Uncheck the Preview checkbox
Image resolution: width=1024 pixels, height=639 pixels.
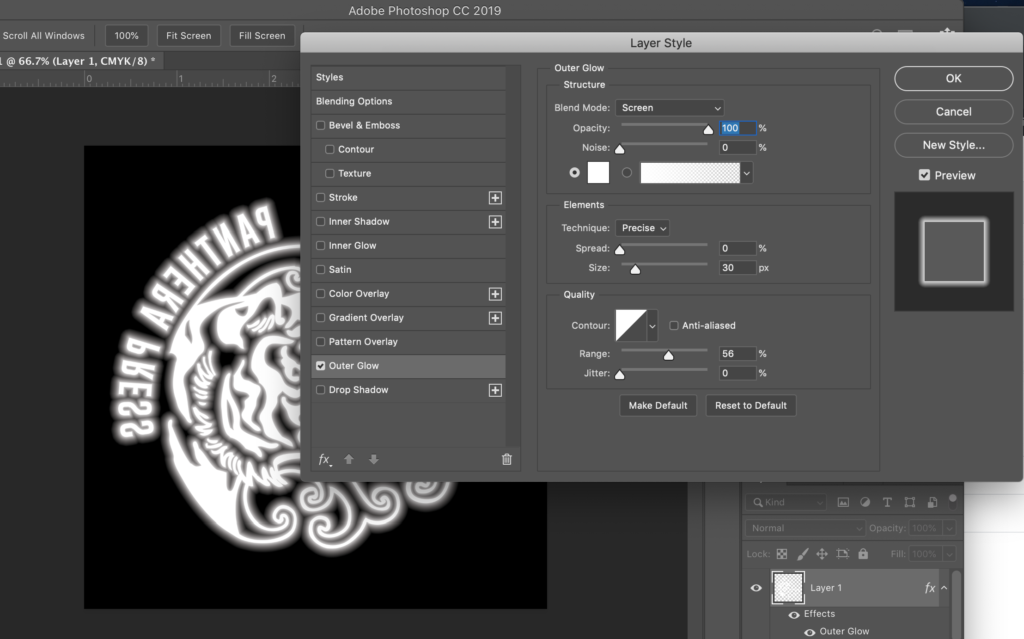924,175
